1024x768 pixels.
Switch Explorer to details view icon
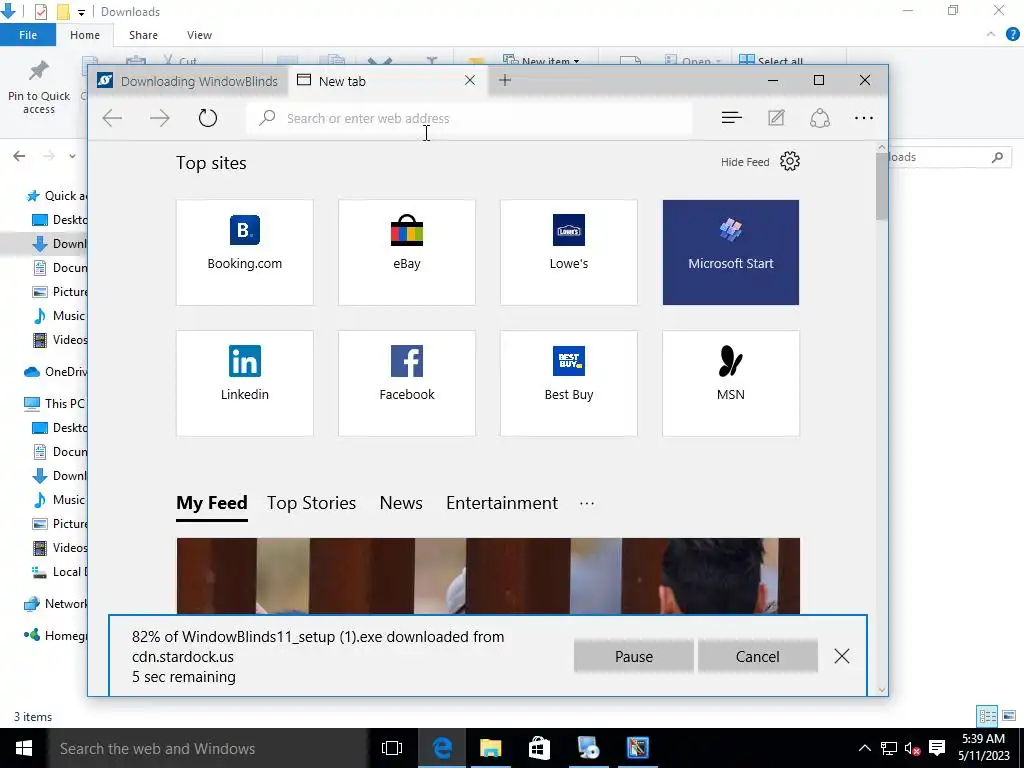pyautogui.click(x=987, y=716)
